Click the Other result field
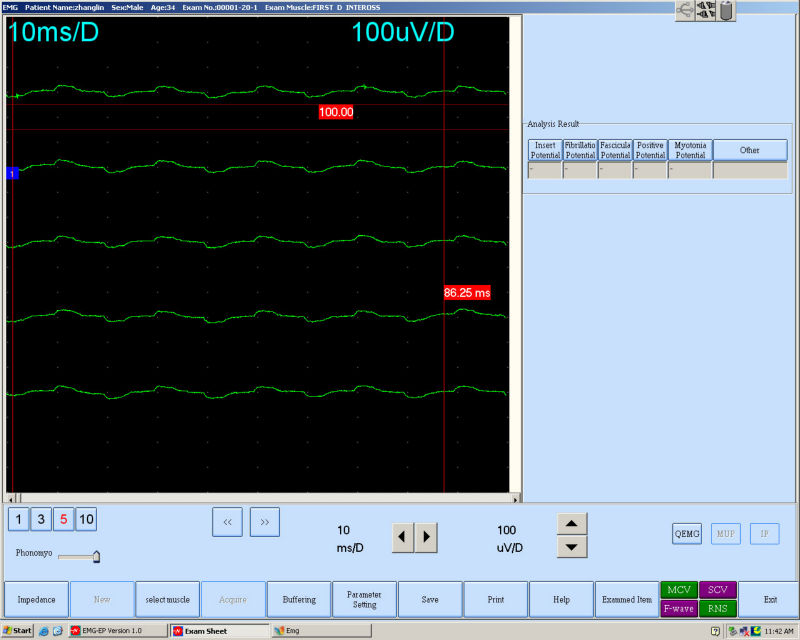 click(750, 170)
